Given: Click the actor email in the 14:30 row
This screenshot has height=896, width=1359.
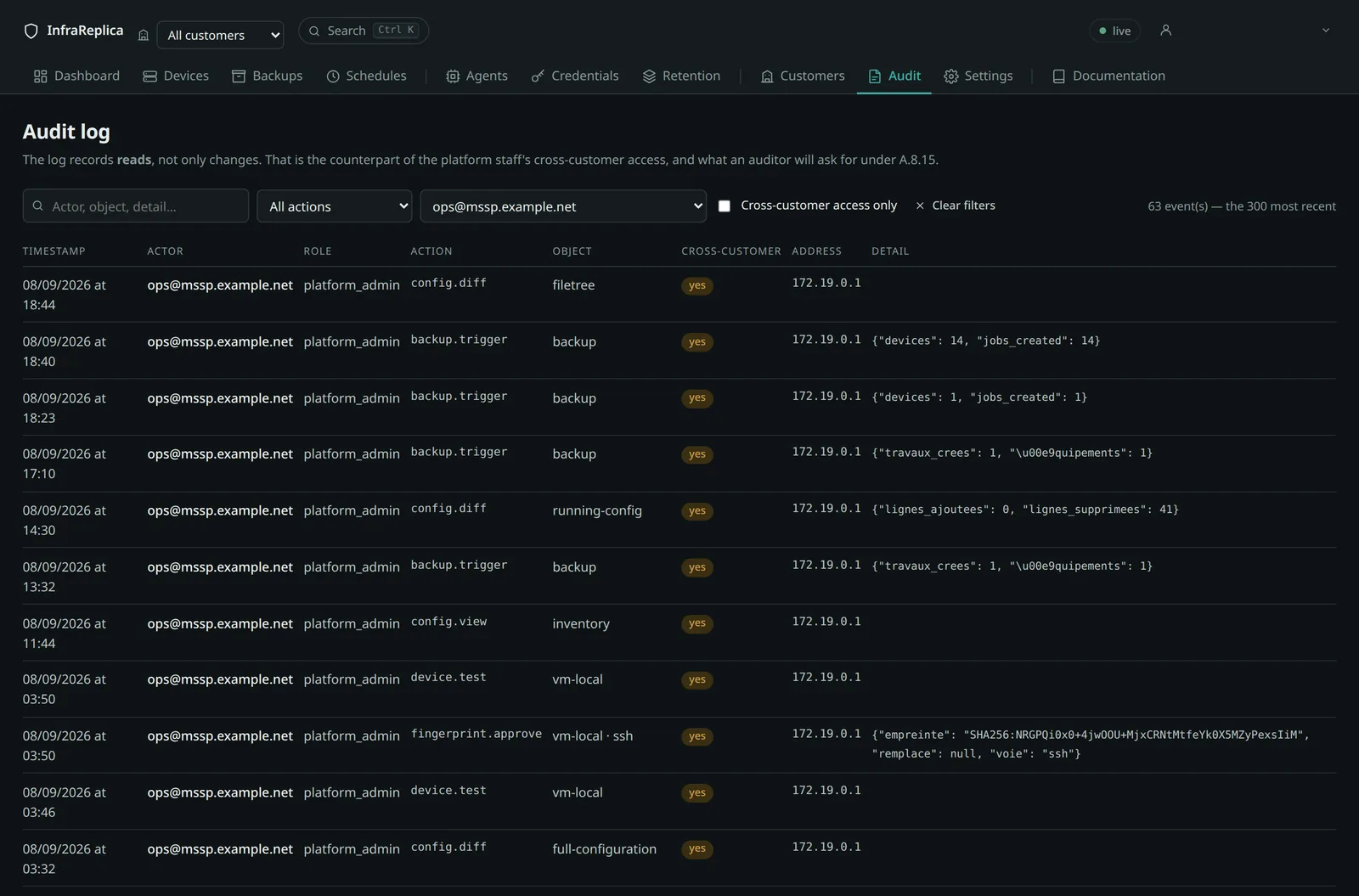Looking at the screenshot, I should tap(220, 510).
